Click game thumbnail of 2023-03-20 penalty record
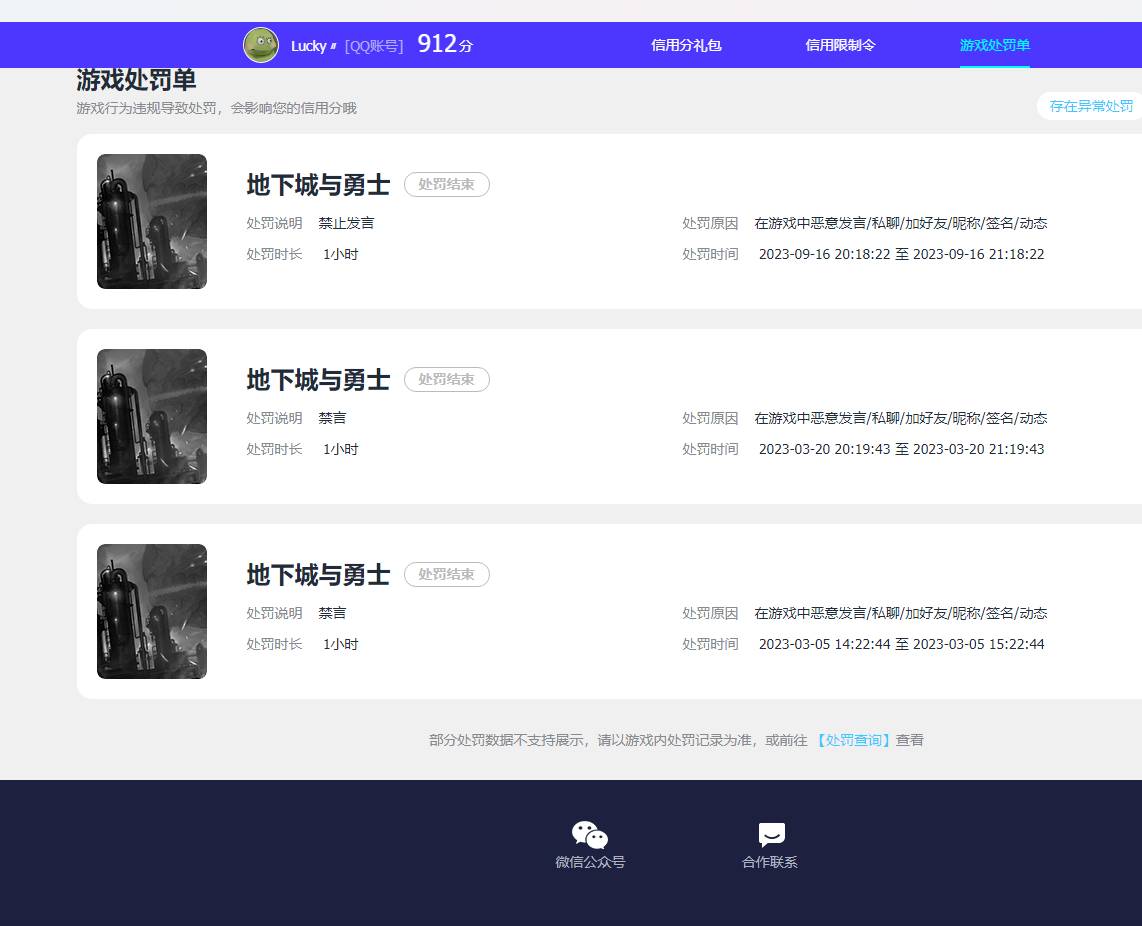Viewport: 1142px width, 926px height. pyautogui.click(x=152, y=416)
